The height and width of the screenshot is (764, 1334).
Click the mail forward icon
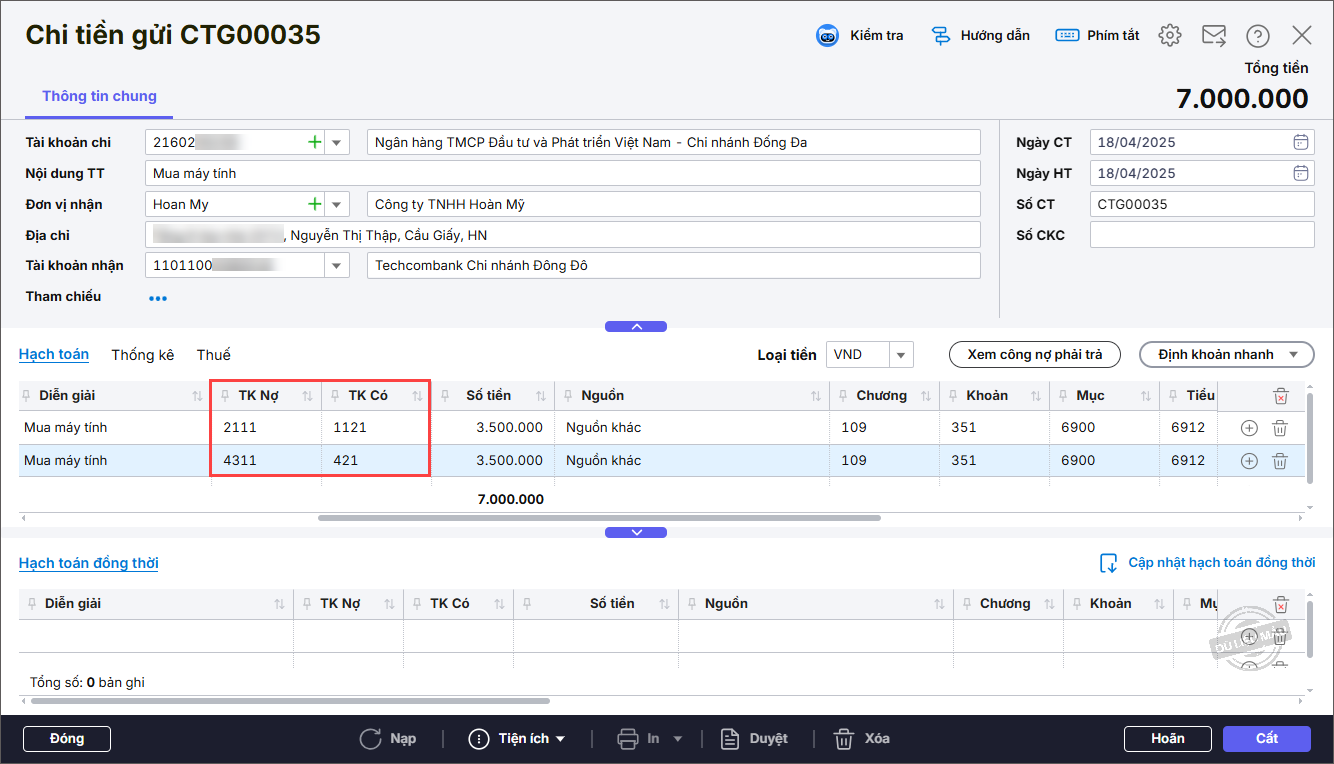(1213, 36)
